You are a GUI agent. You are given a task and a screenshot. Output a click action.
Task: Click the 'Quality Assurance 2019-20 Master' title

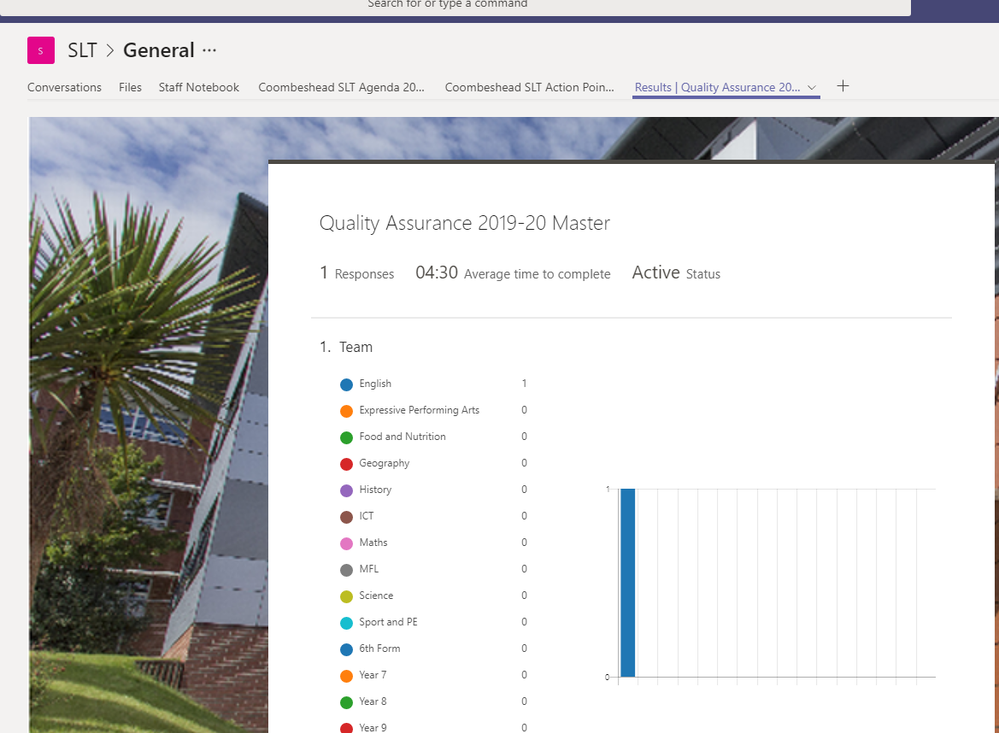[x=464, y=223]
